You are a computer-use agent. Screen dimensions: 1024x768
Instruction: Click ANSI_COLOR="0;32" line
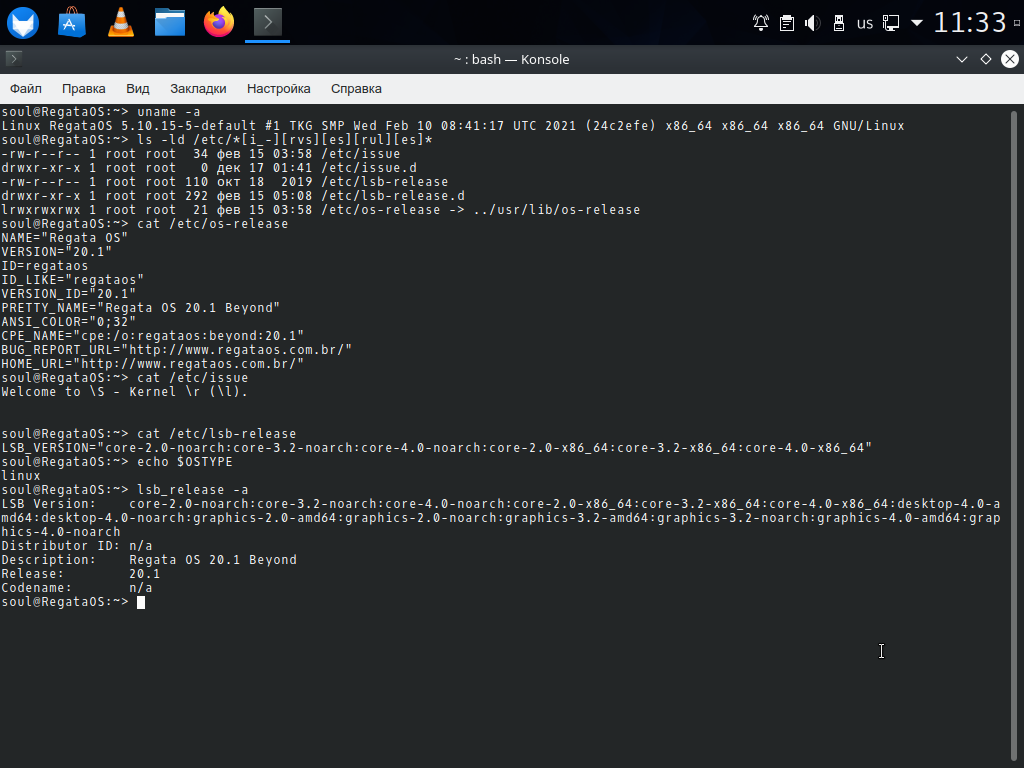tap(69, 322)
